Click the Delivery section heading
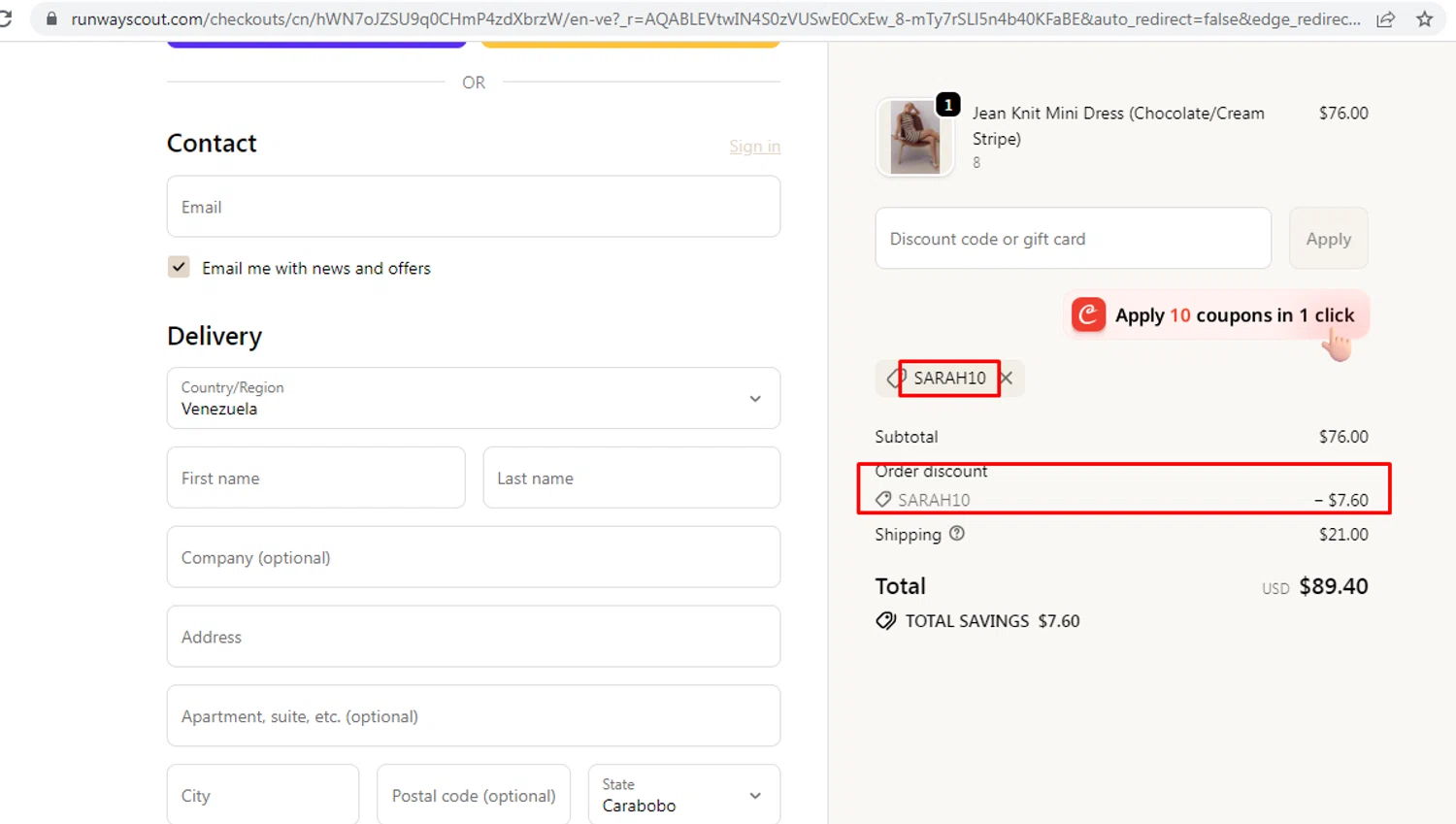 click(215, 336)
